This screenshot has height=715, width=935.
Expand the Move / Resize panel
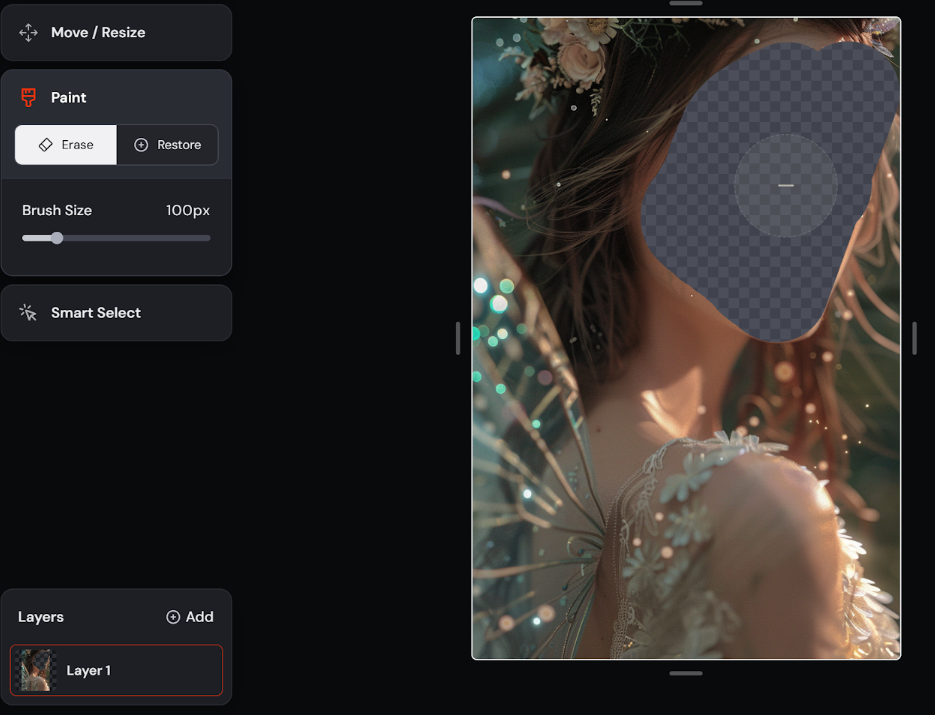[116, 33]
